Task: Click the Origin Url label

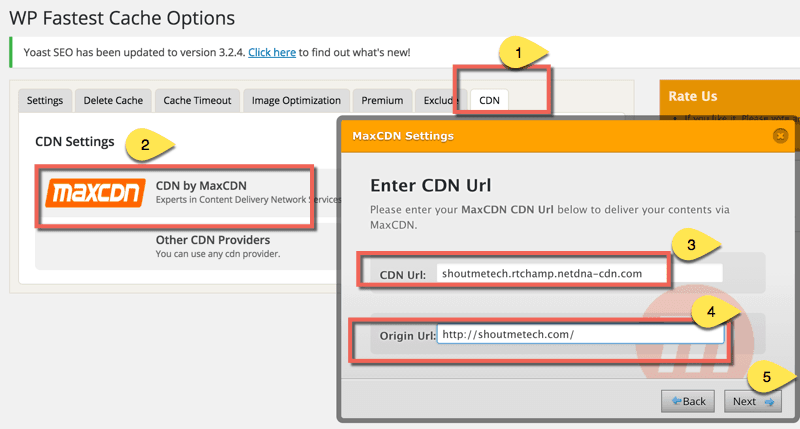Action: (408, 336)
